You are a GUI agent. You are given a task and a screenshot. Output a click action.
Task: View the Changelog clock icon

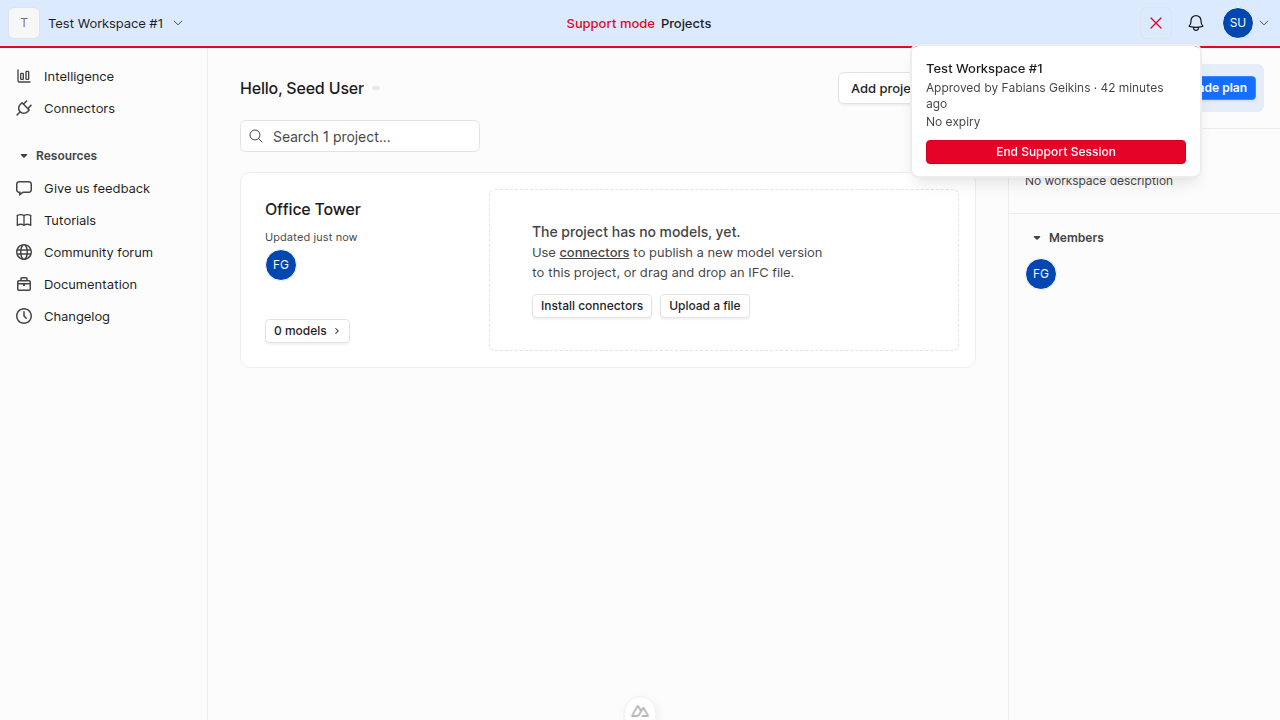coord(23,316)
